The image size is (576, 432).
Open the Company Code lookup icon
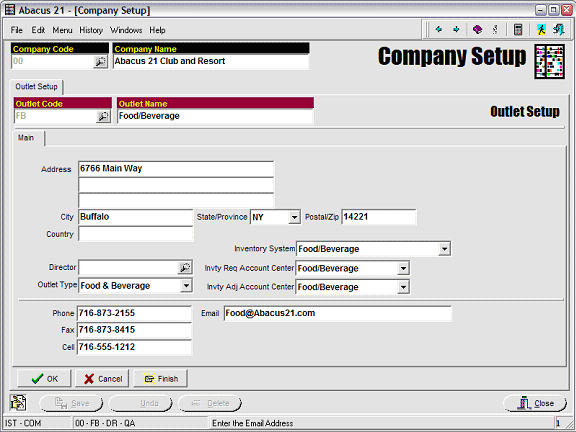click(100, 62)
